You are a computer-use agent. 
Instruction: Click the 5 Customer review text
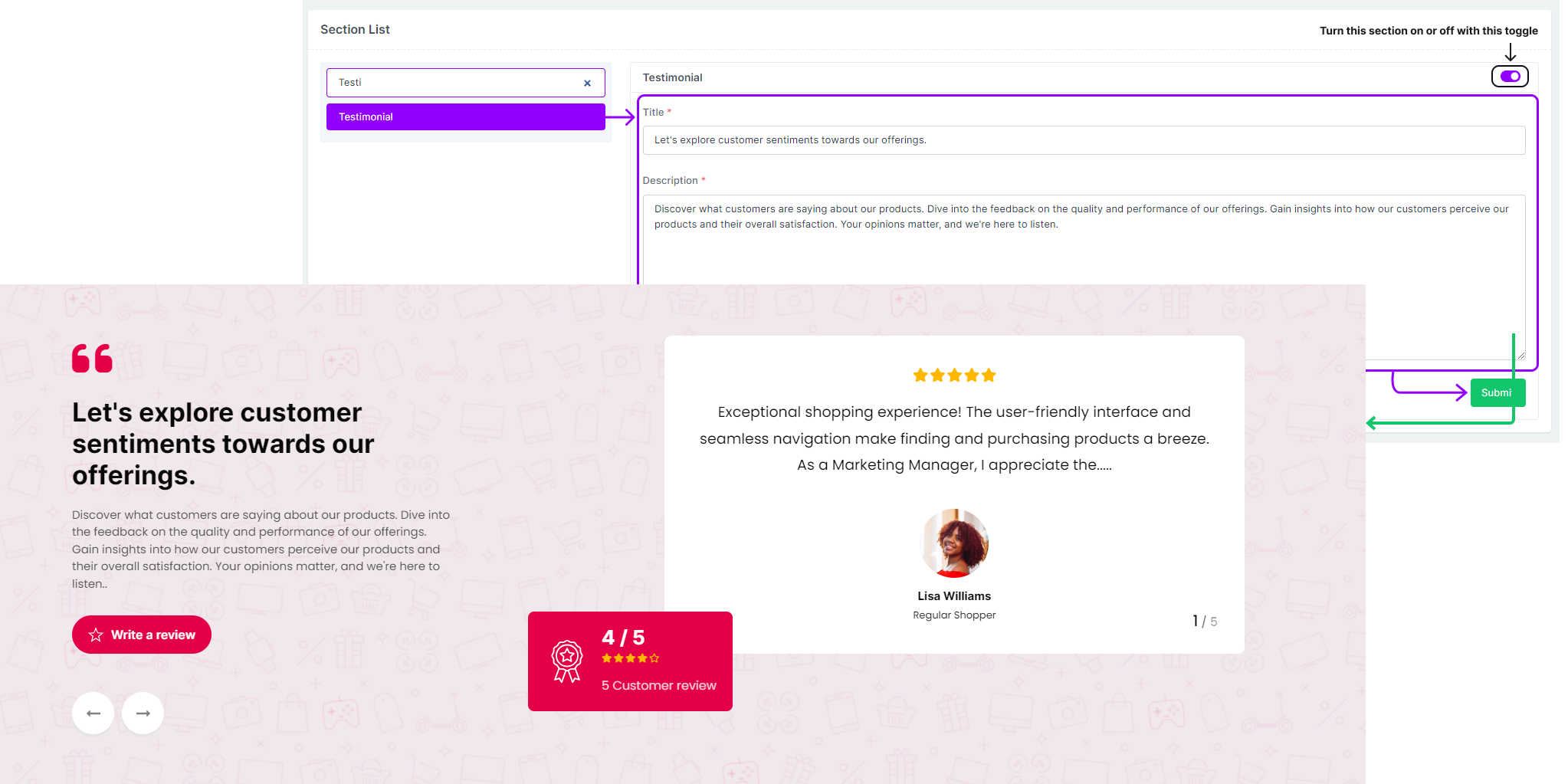point(658,686)
